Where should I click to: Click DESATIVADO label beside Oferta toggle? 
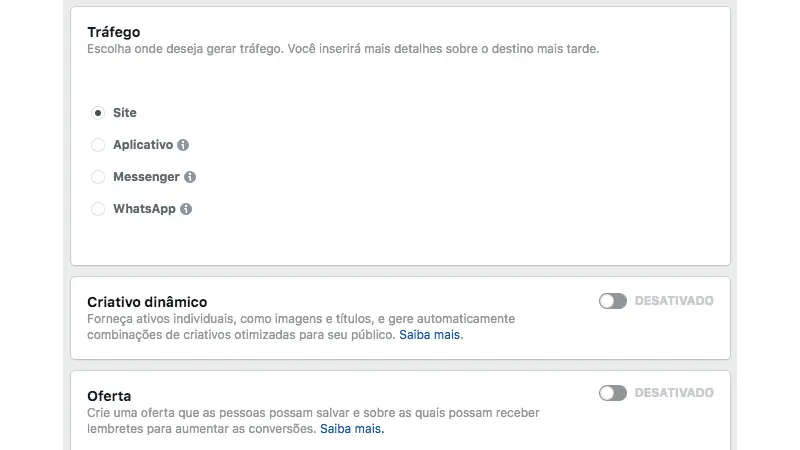[674, 393]
